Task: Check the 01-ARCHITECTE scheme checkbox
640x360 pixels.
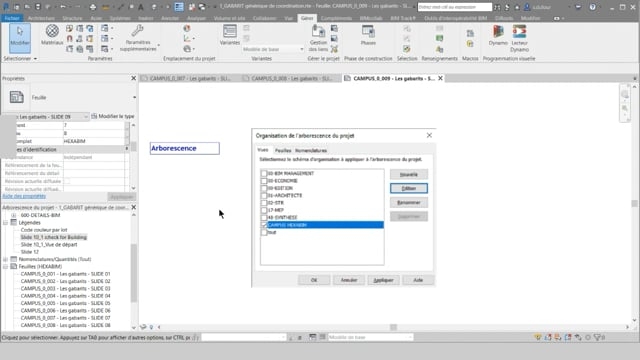Action: 264,196
